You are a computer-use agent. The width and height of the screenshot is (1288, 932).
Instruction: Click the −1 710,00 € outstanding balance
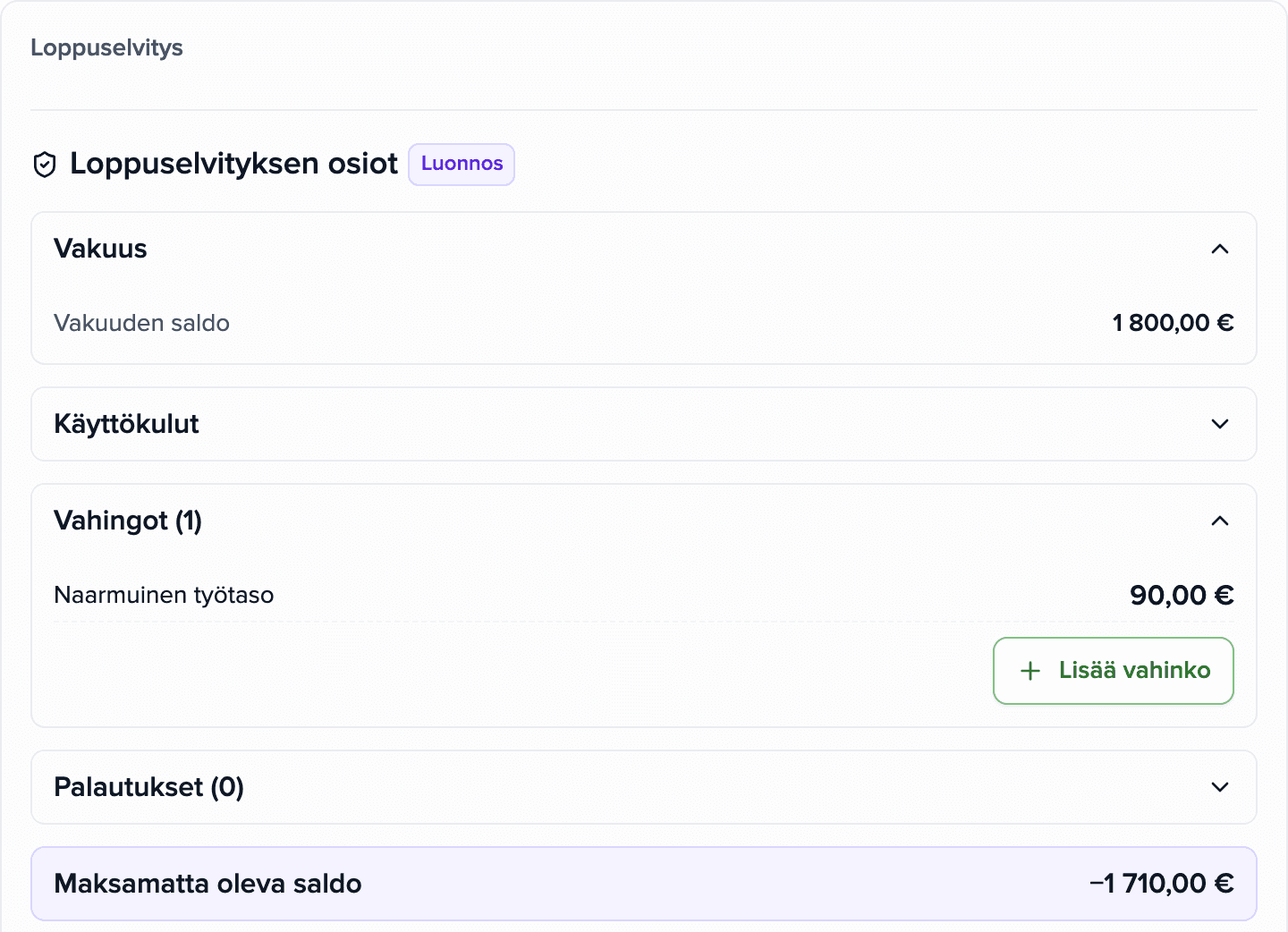(1162, 884)
